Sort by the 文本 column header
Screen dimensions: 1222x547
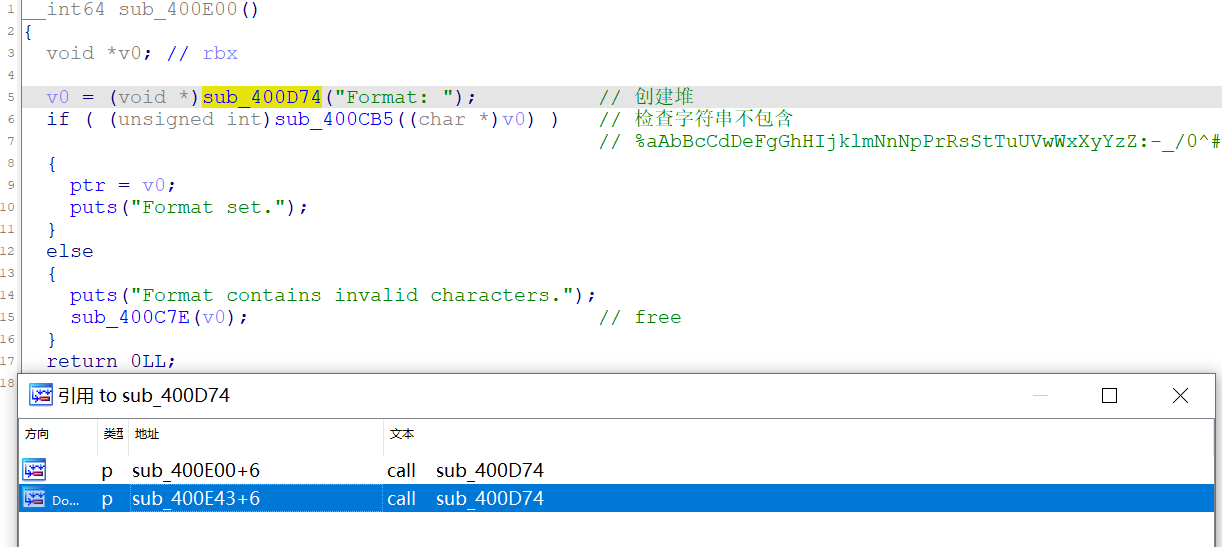[401, 434]
